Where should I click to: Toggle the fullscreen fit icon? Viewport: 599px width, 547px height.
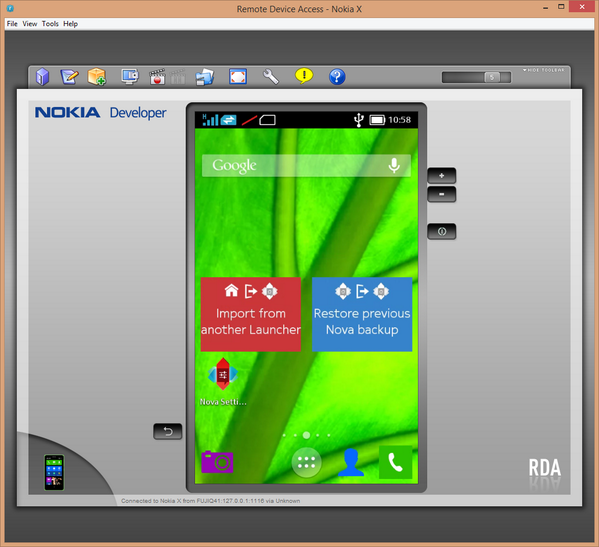[238, 76]
